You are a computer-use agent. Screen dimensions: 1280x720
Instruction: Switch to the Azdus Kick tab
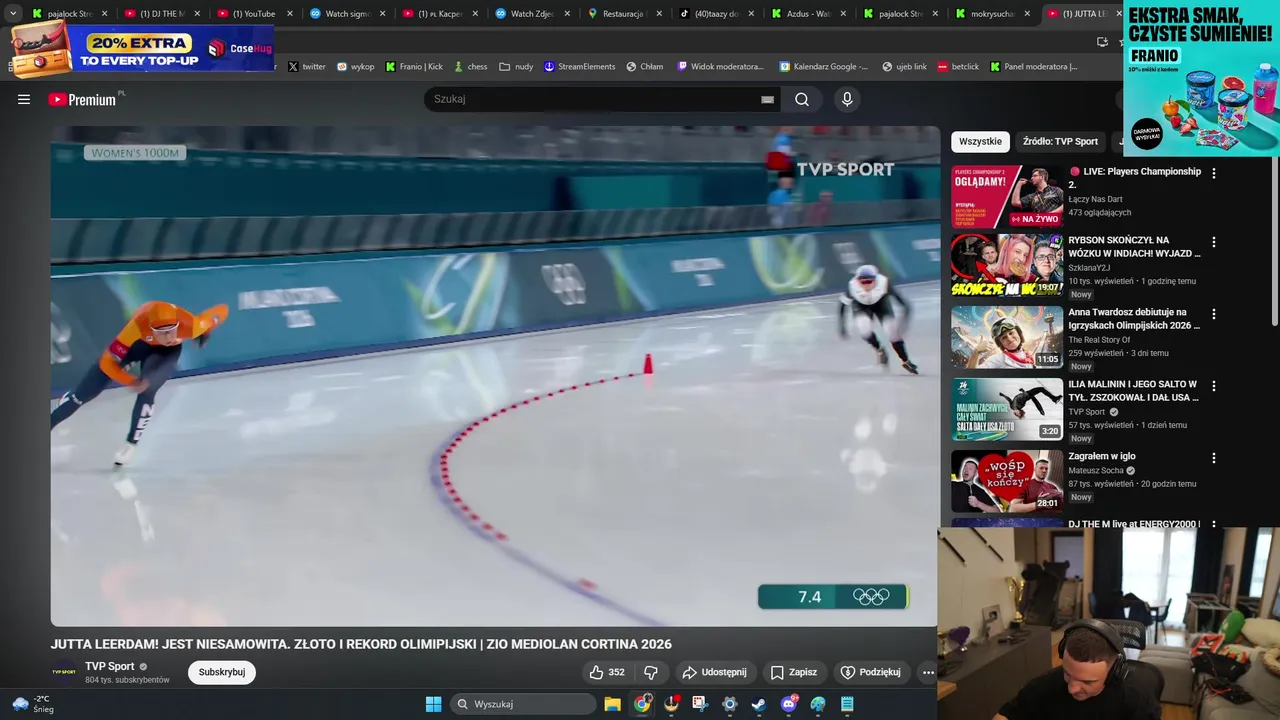pyautogui.click(x=806, y=14)
